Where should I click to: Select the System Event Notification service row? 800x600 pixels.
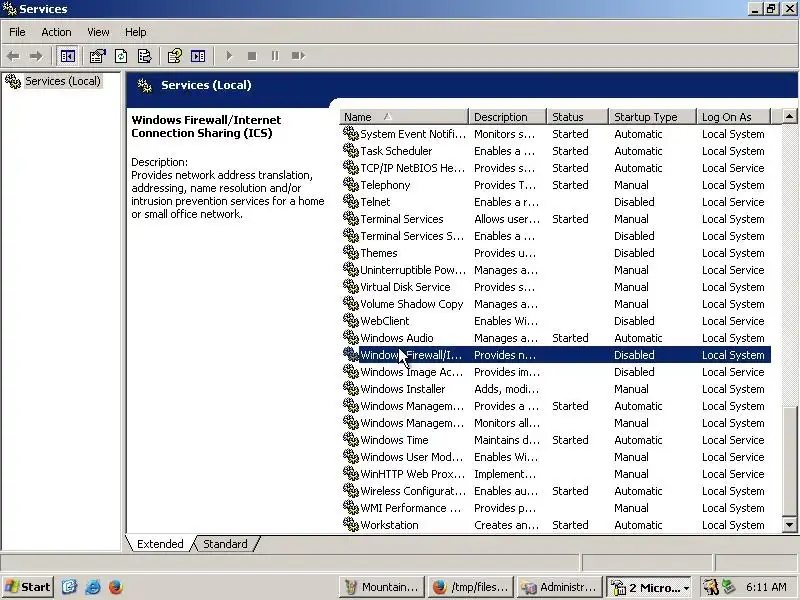pos(556,134)
